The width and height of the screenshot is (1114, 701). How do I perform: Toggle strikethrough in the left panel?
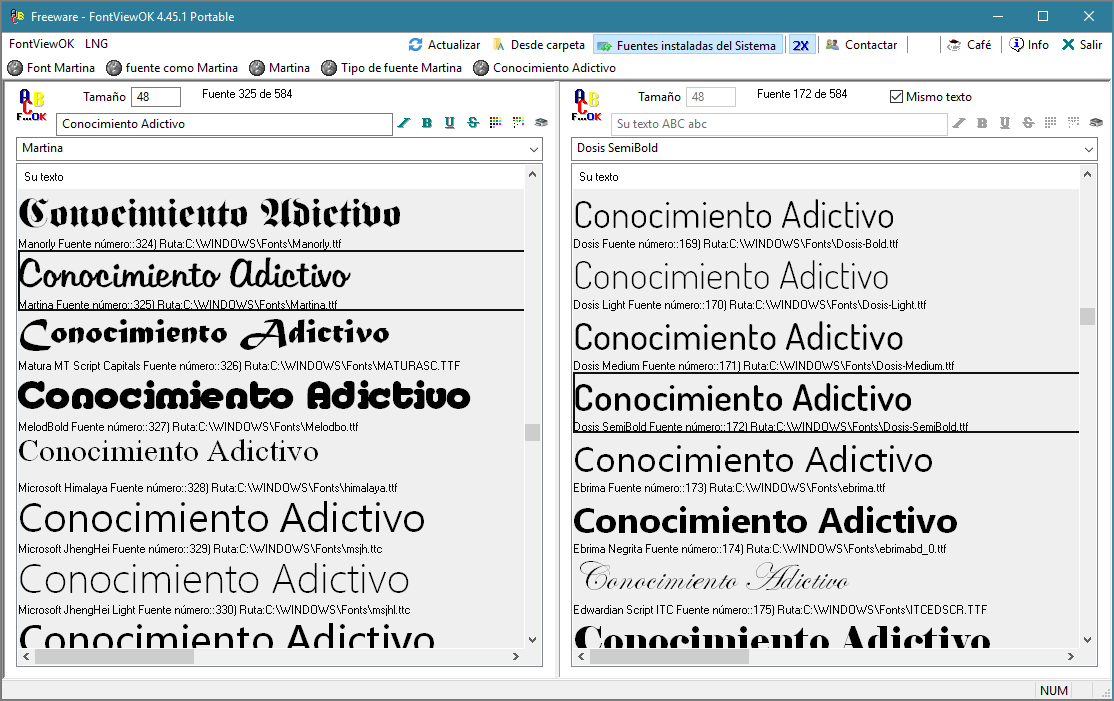point(473,123)
